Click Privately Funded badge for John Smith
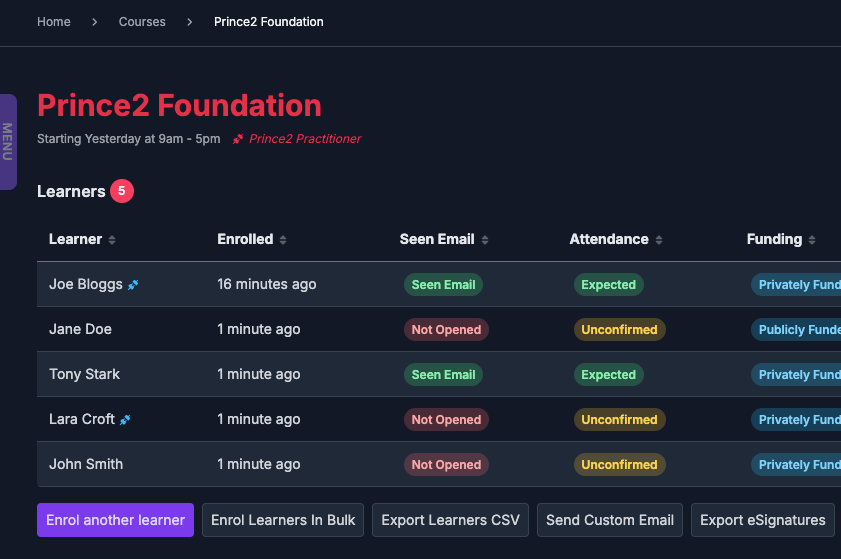Screen dimensions: 841x559 (796, 465)
